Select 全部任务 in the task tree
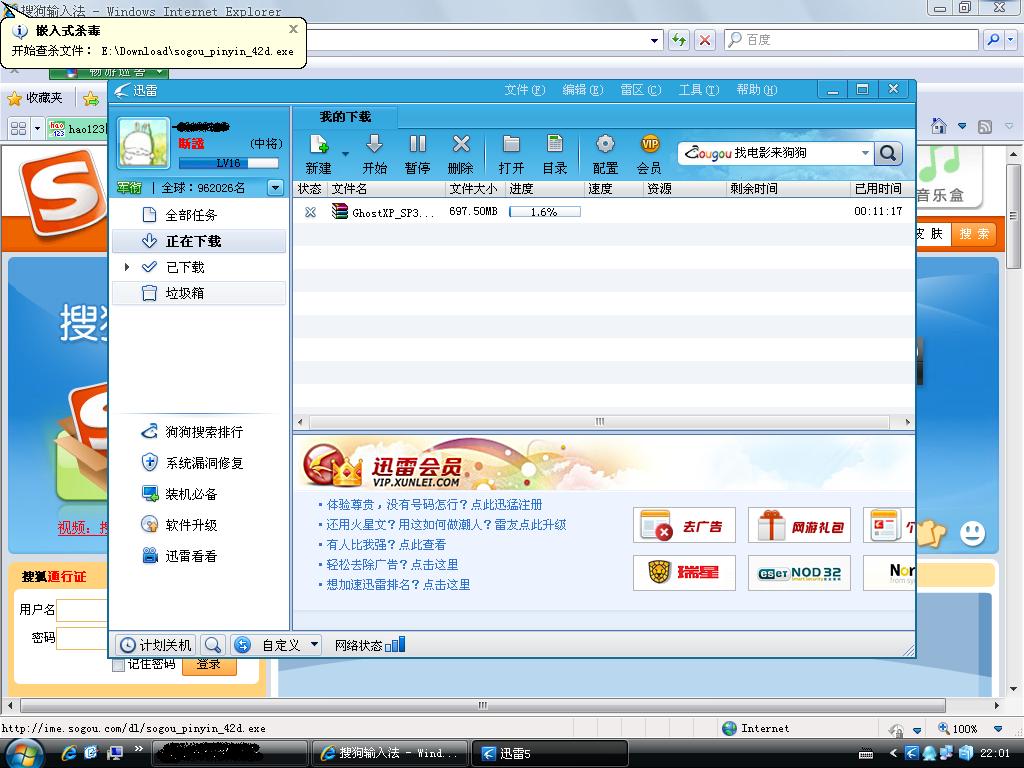Screen dimensions: 1024x768 click(x=199, y=215)
